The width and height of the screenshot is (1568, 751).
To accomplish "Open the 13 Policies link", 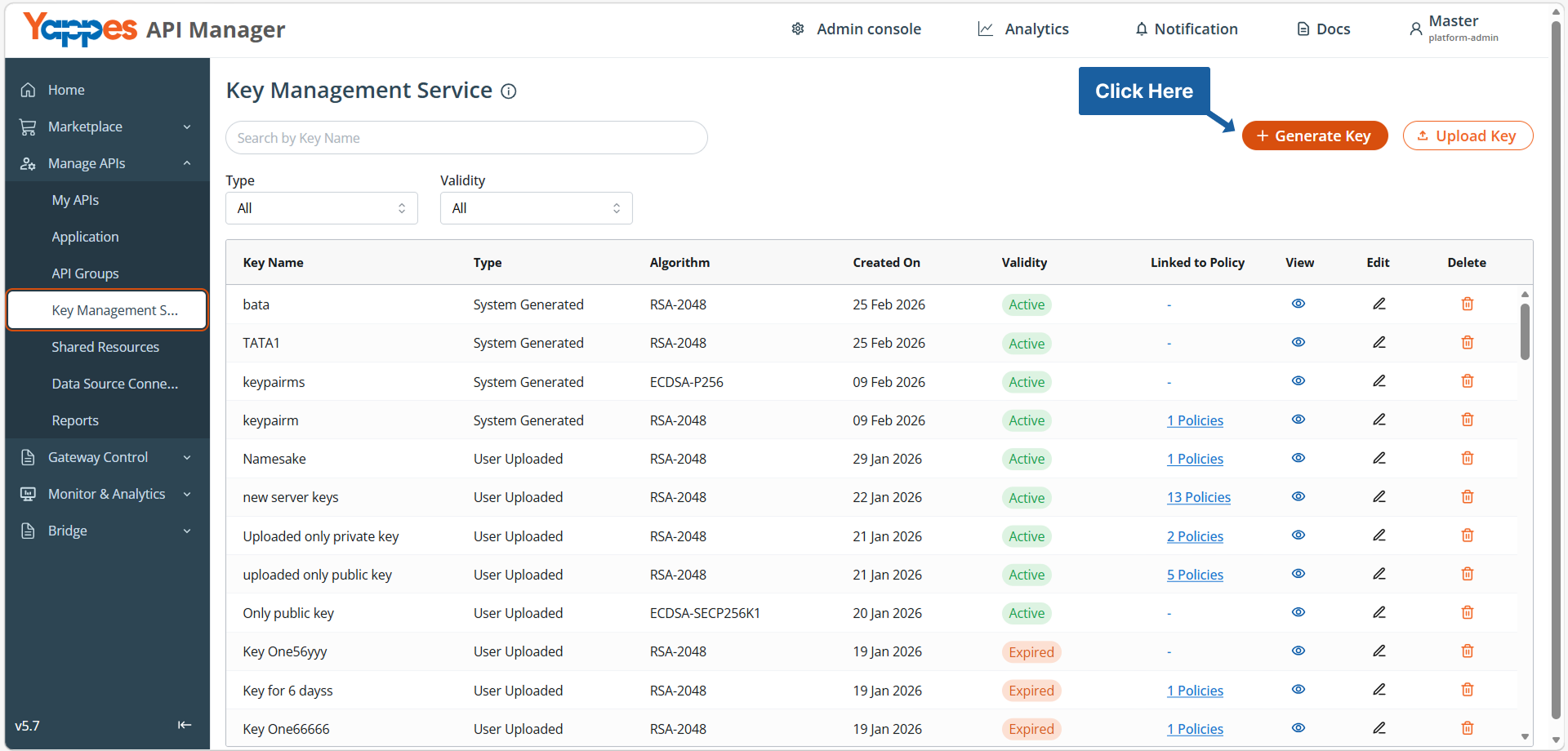I will [1198, 497].
